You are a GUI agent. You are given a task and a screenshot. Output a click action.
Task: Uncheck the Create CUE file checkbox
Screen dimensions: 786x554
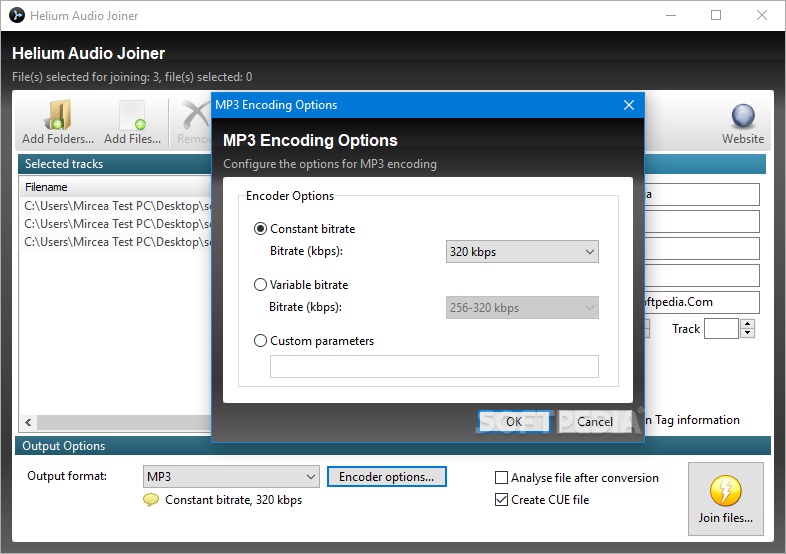(x=501, y=500)
